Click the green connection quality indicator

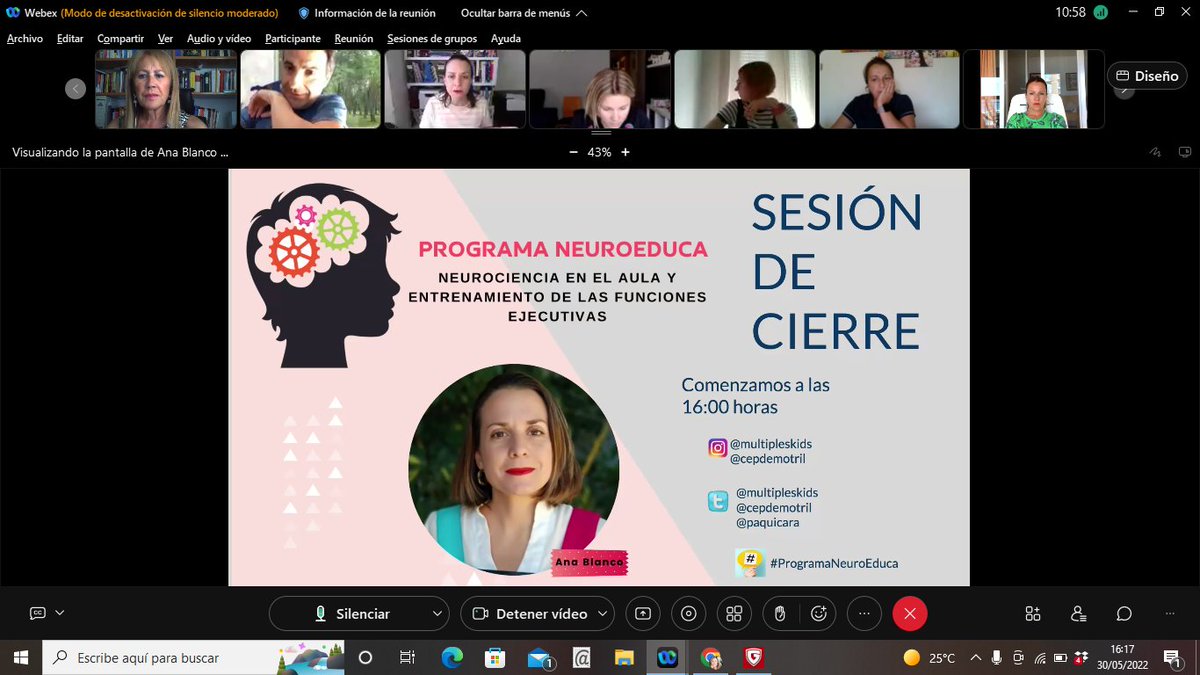pos(1100,13)
